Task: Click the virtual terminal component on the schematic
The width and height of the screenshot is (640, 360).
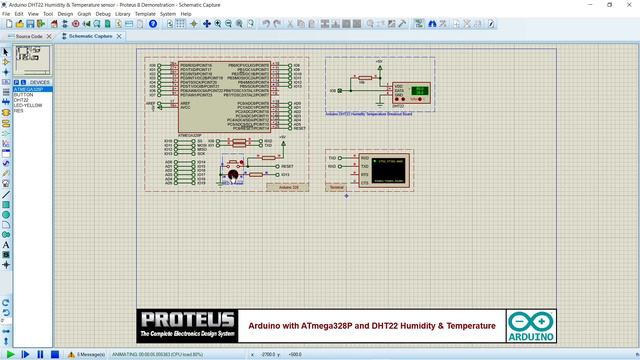Action: tap(384, 170)
